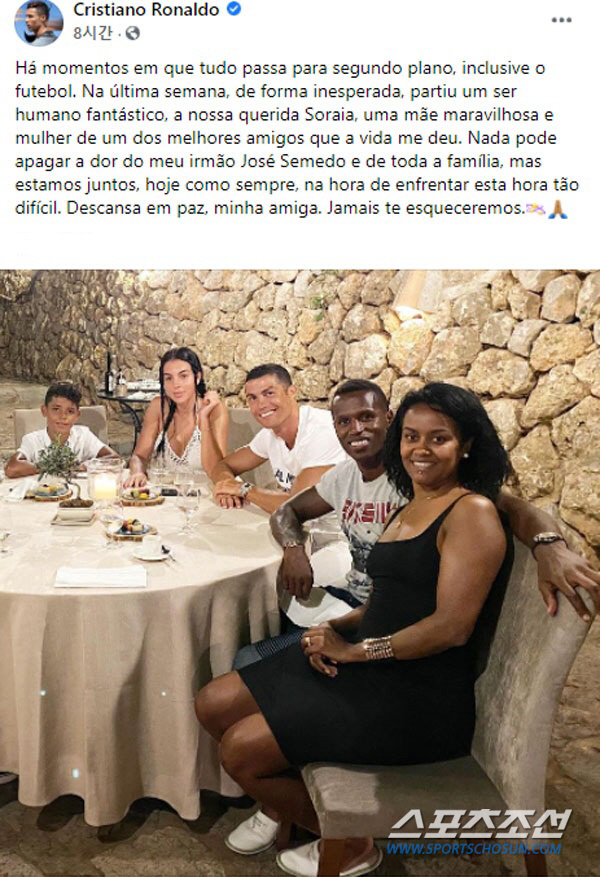600x877 pixels.
Task: Open the round profile picture avatar
Action: tap(39, 22)
